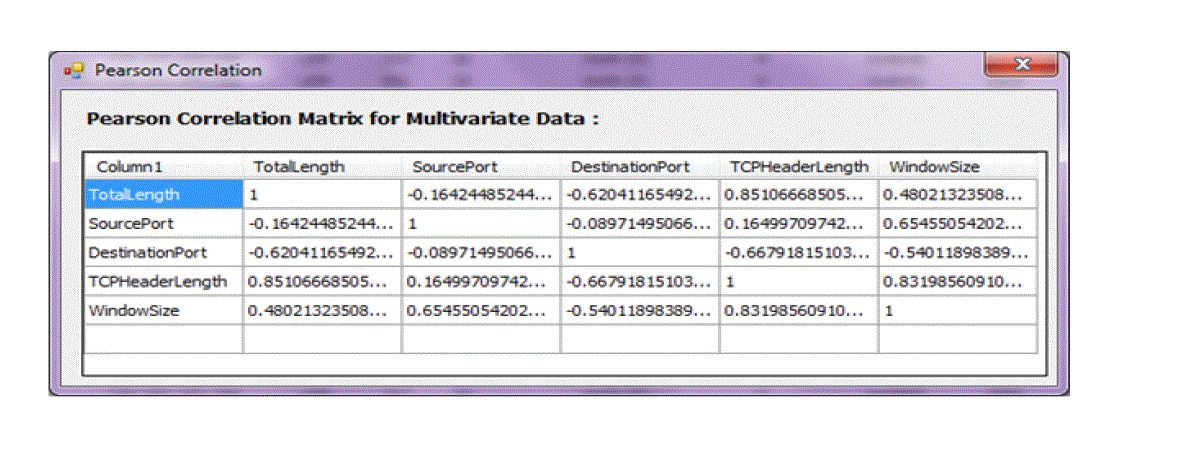This screenshot has width=1184, height=468.
Task: Click the TotalLength column header
Action: 299,167
